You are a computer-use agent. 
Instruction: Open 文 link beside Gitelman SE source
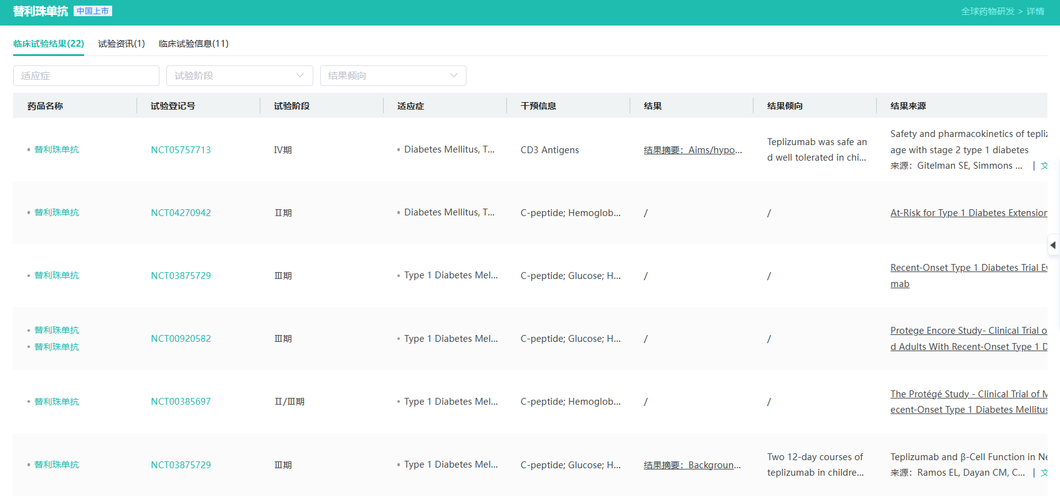click(1043, 166)
